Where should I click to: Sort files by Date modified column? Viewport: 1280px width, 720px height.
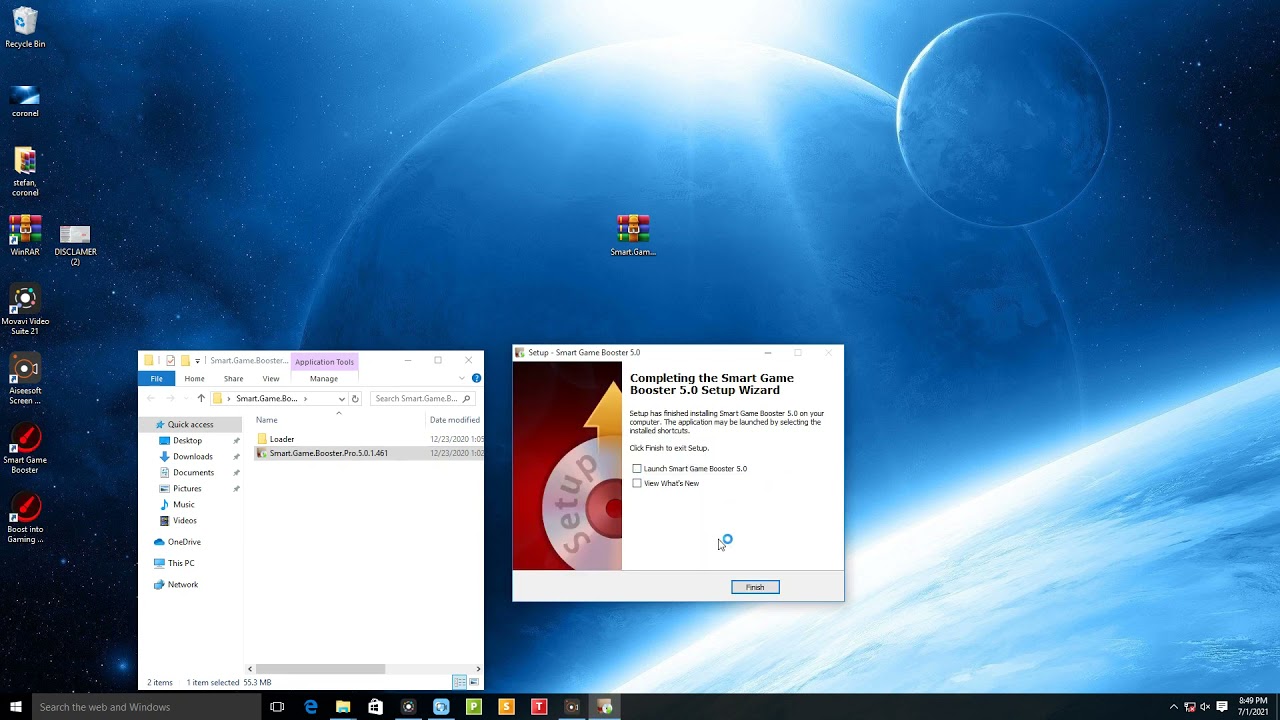[x=455, y=420]
